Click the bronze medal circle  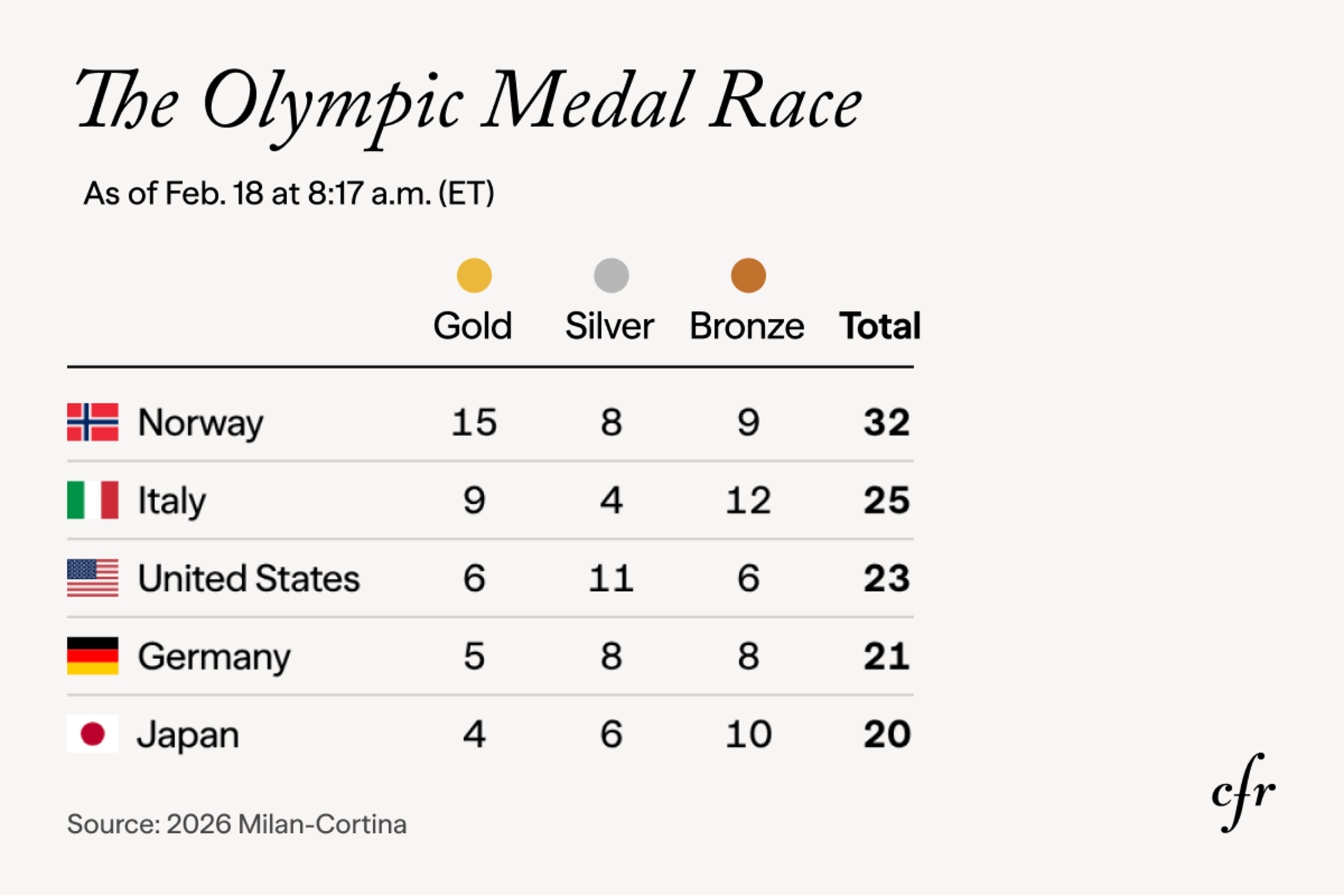748,275
